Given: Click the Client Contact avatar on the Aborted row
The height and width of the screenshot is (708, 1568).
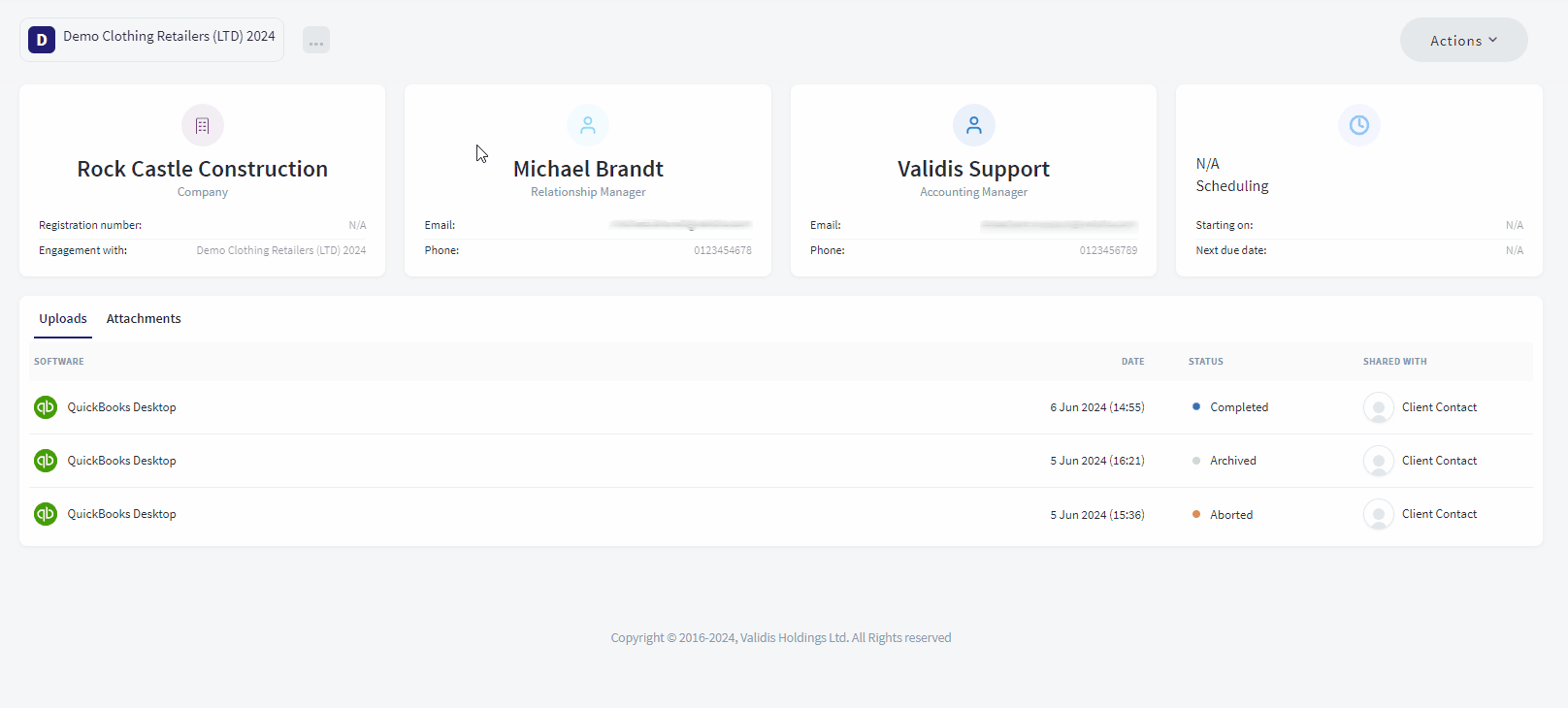Looking at the screenshot, I should 1379,514.
